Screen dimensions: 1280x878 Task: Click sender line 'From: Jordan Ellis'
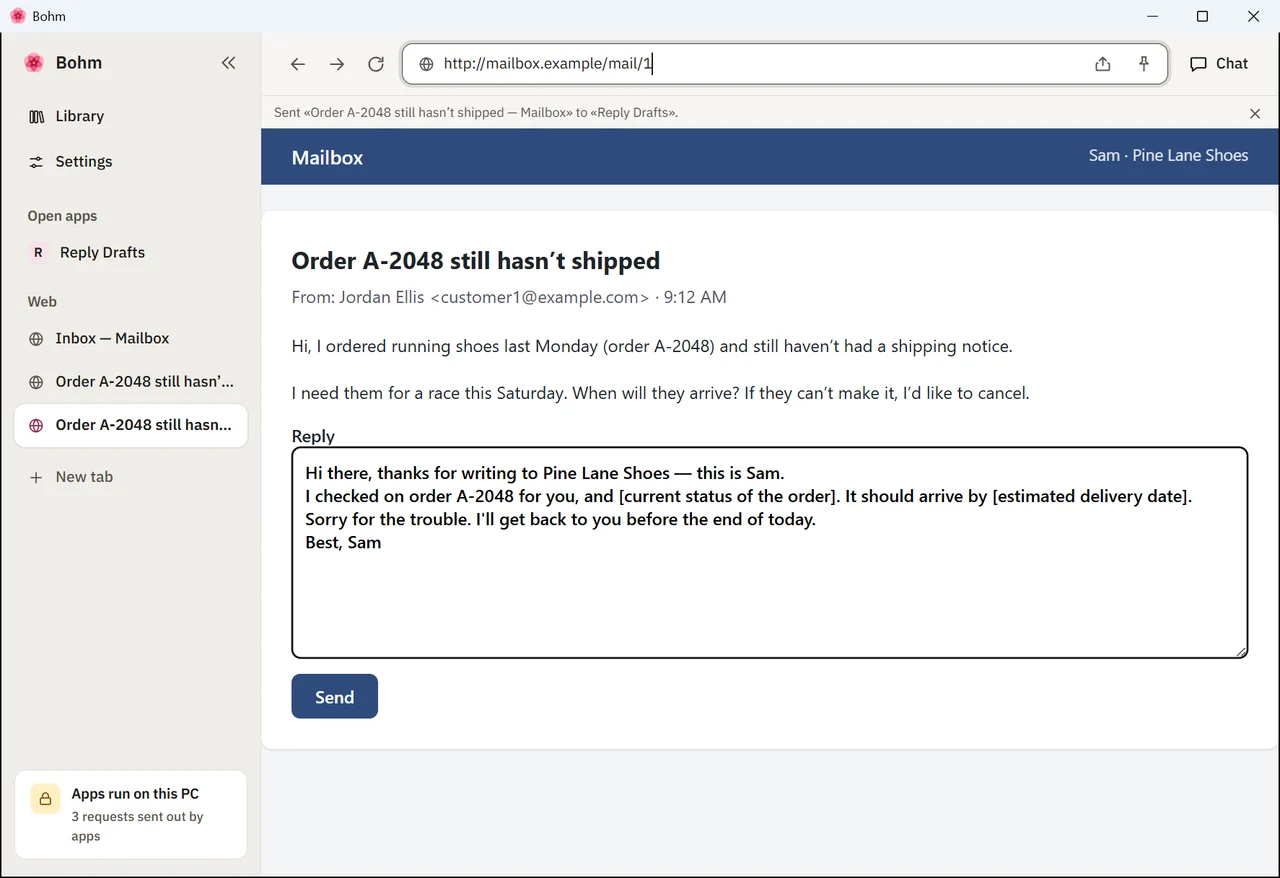[x=509, y=297]
